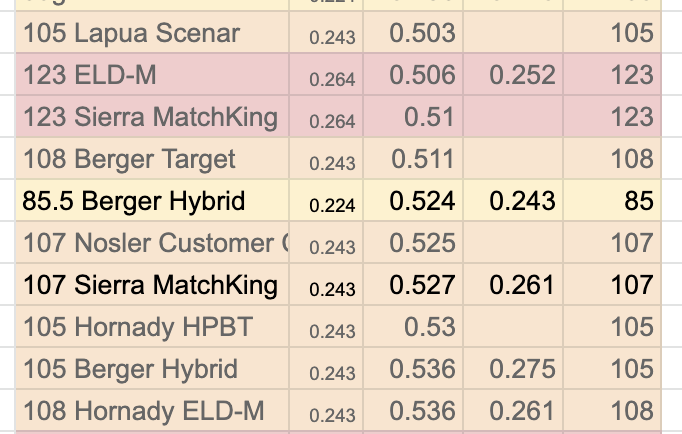Click the 108 Berger Target cell
The image size is (682, 434).
152,158
